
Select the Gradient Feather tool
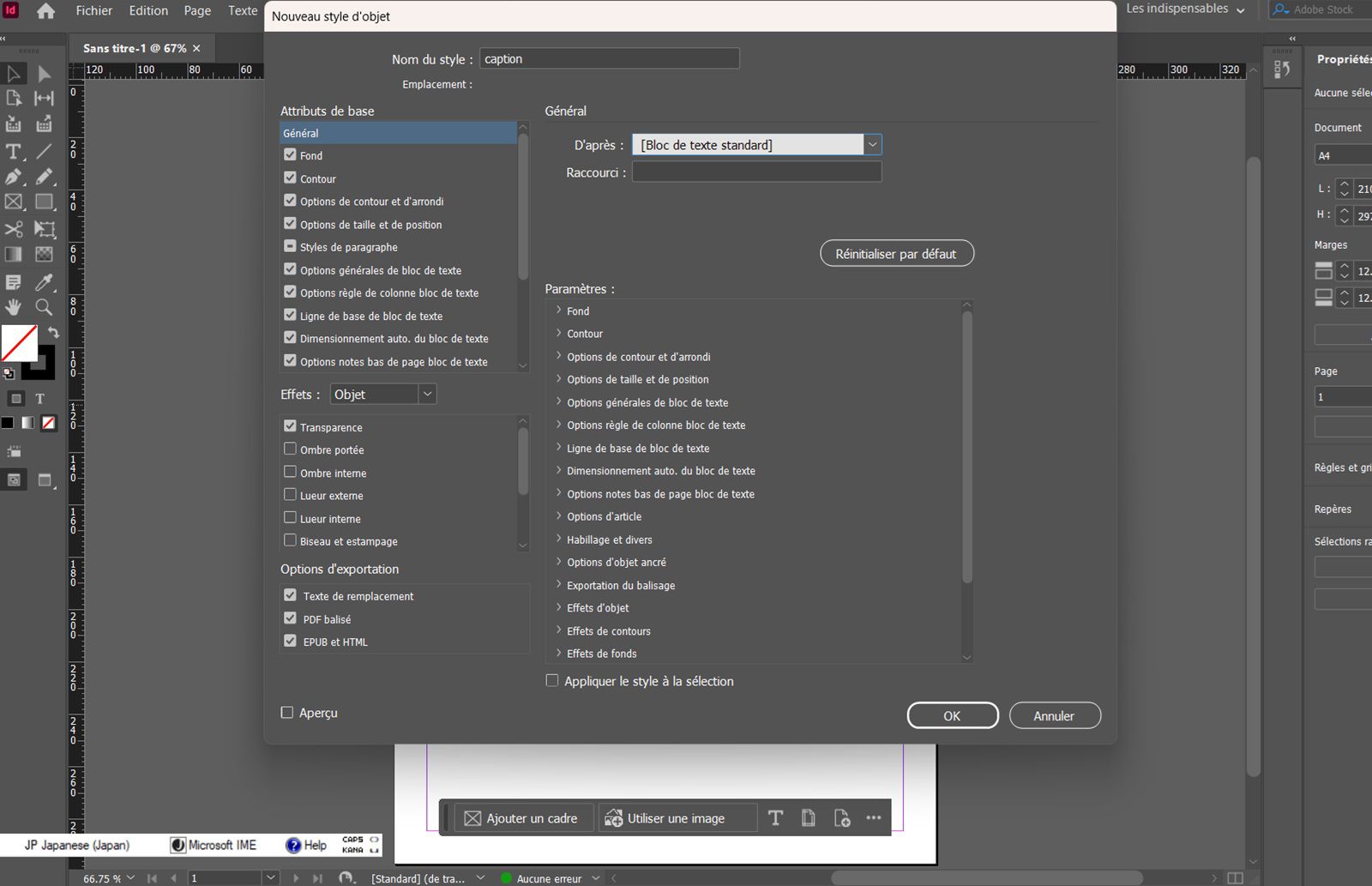tap(44, 255)
